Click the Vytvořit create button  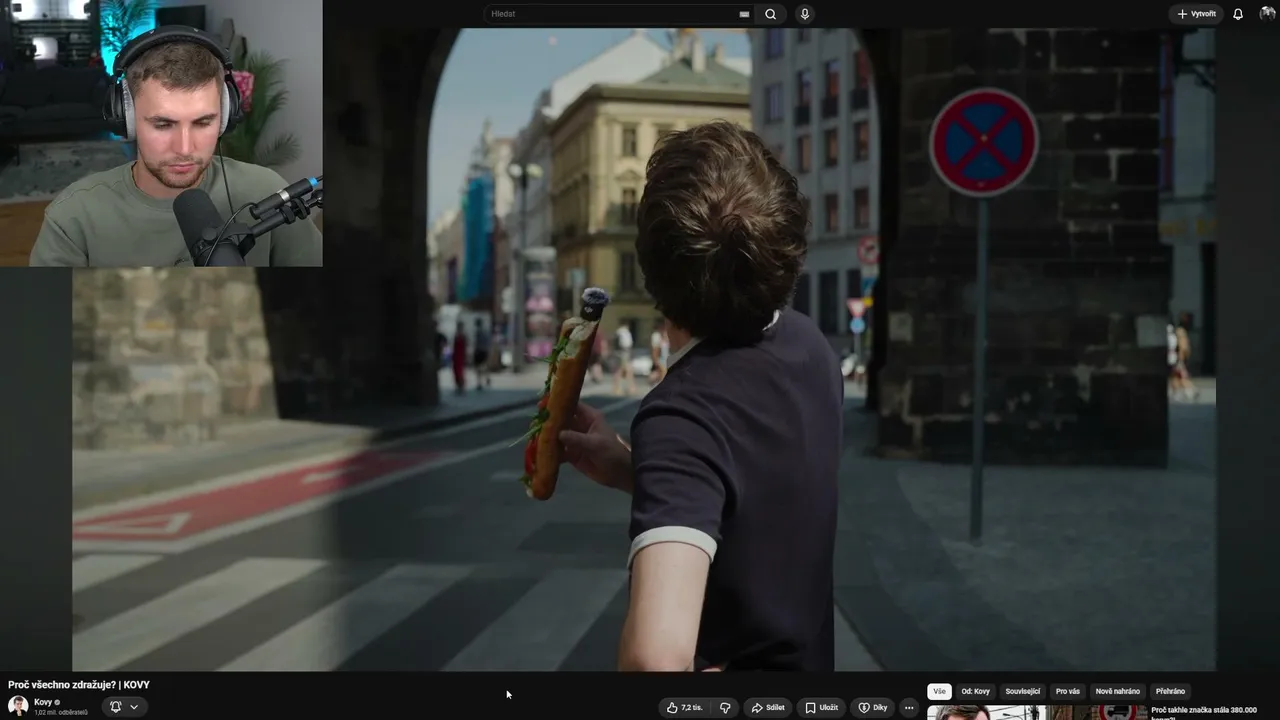[1196, 14]
